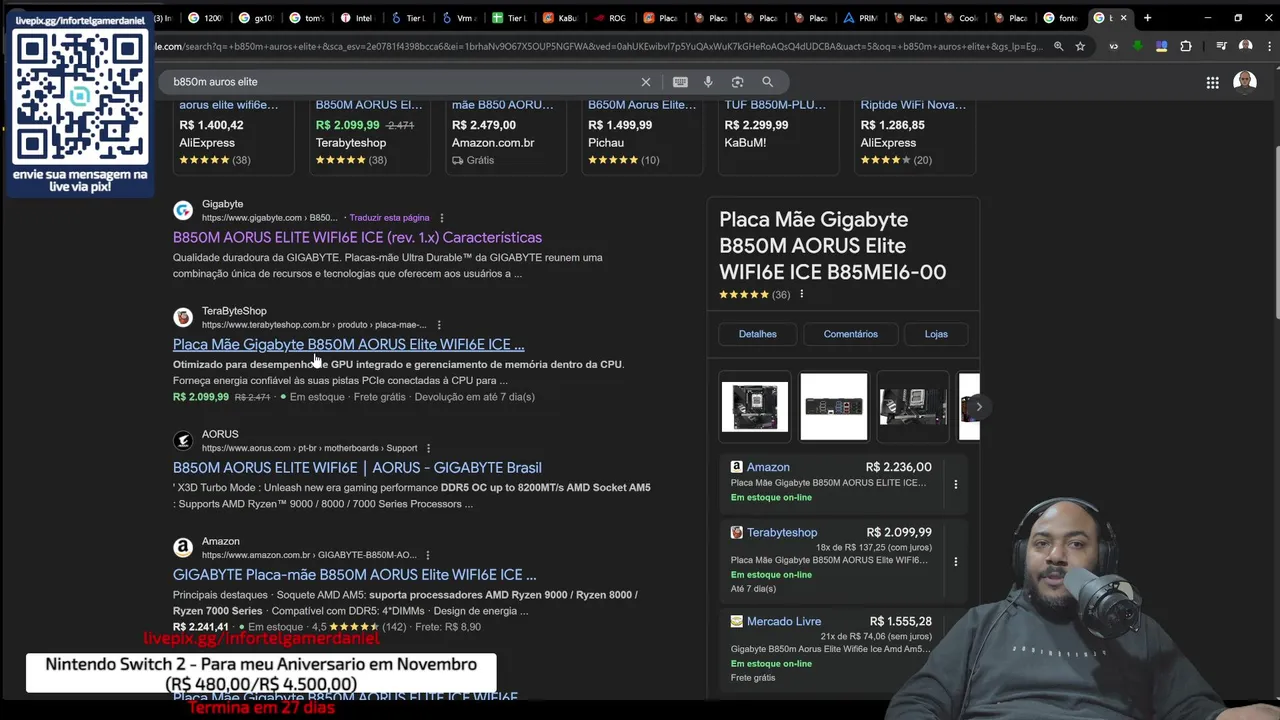Switch to the tom's tab

(x=309, y=18)
